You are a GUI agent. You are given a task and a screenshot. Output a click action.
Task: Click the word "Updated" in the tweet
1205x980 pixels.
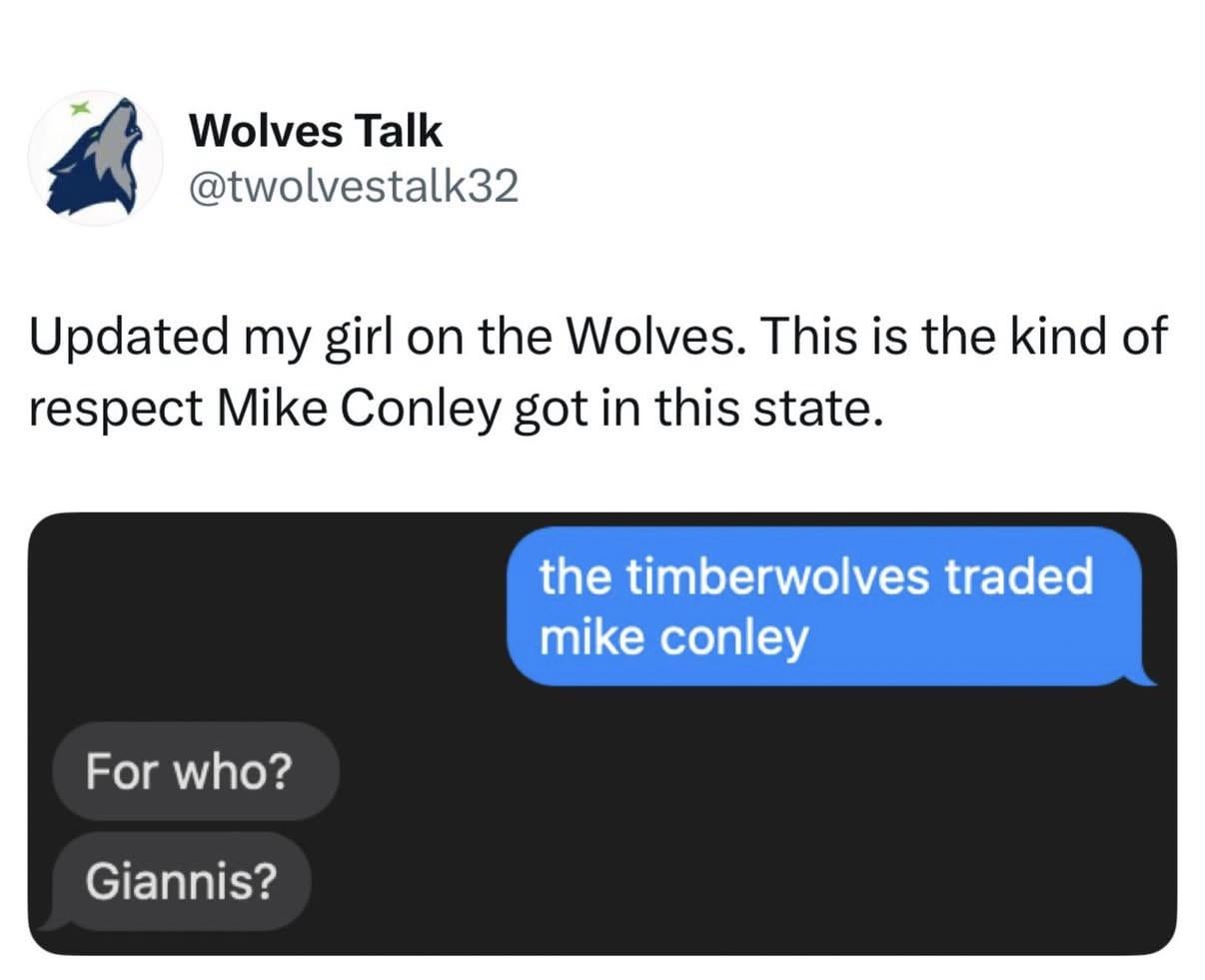click(128, 337)
